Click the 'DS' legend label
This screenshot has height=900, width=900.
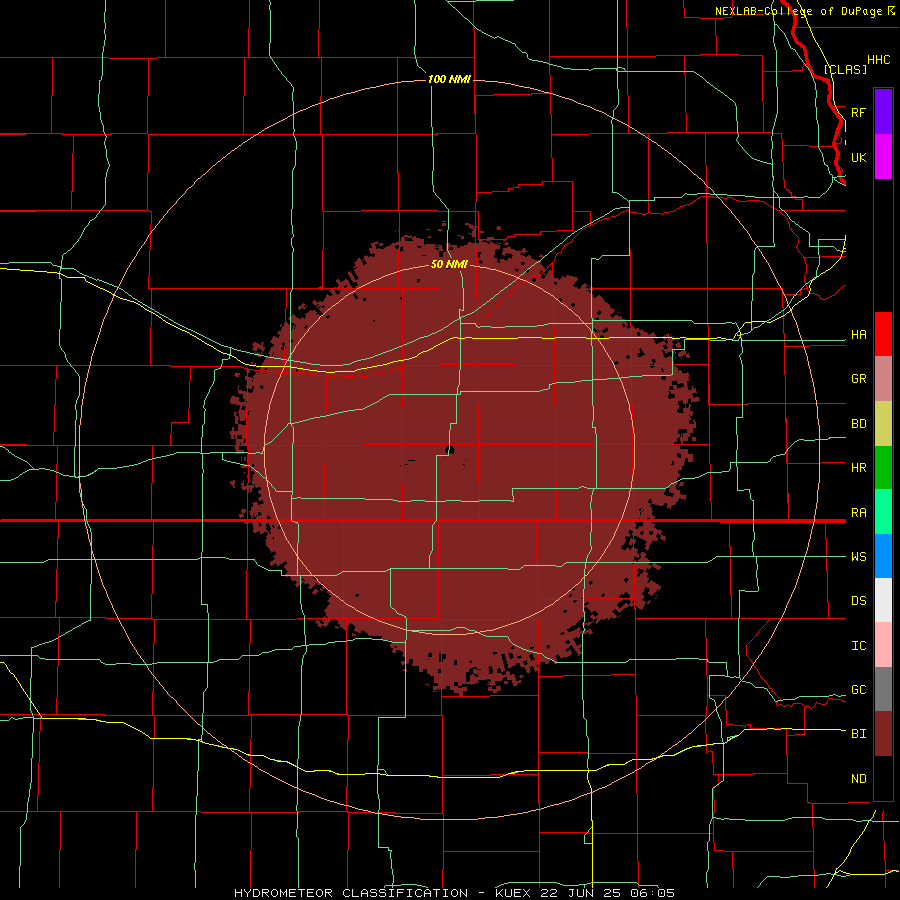point(858,601)
